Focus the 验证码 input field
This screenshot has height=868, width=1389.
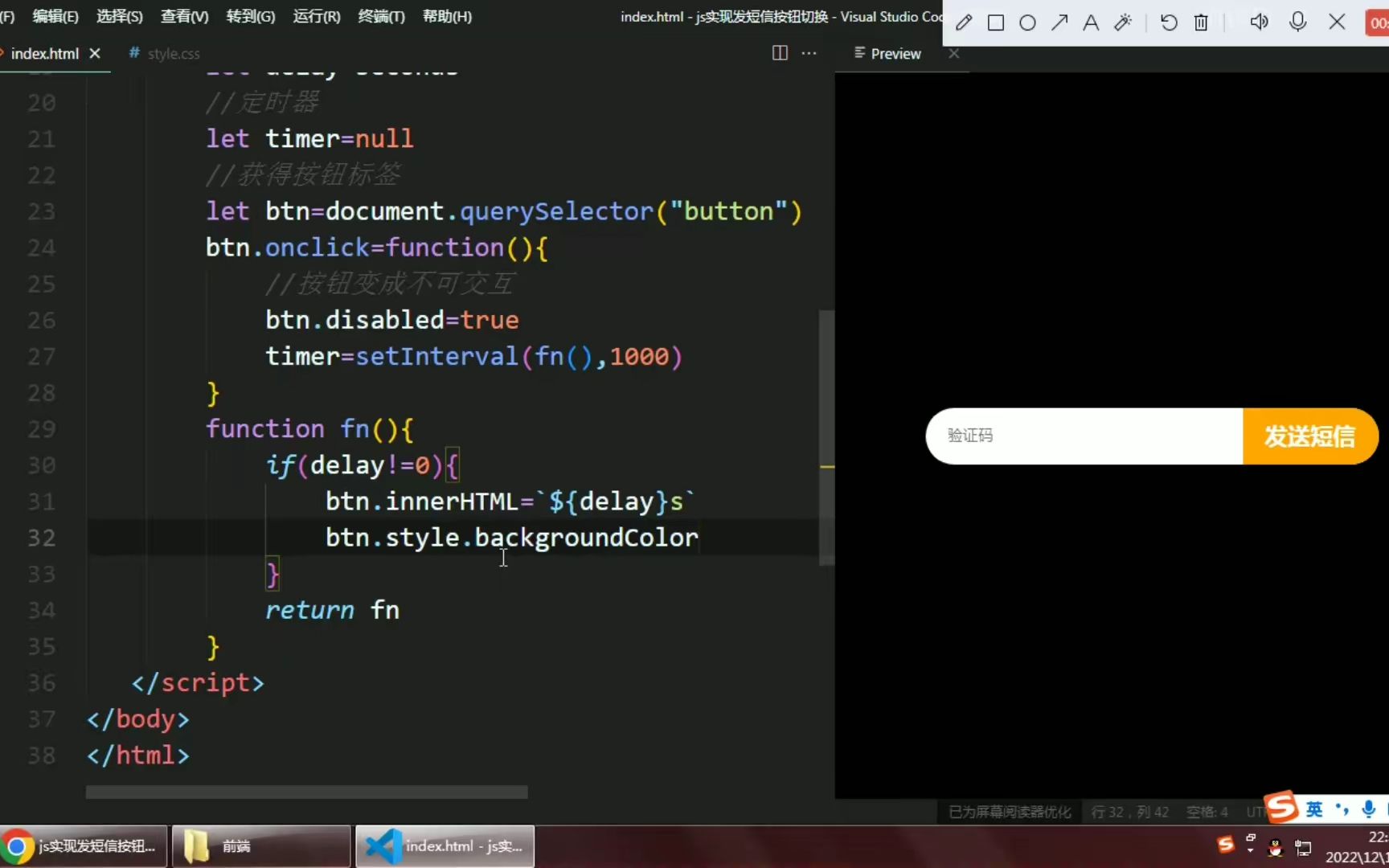1084,436
